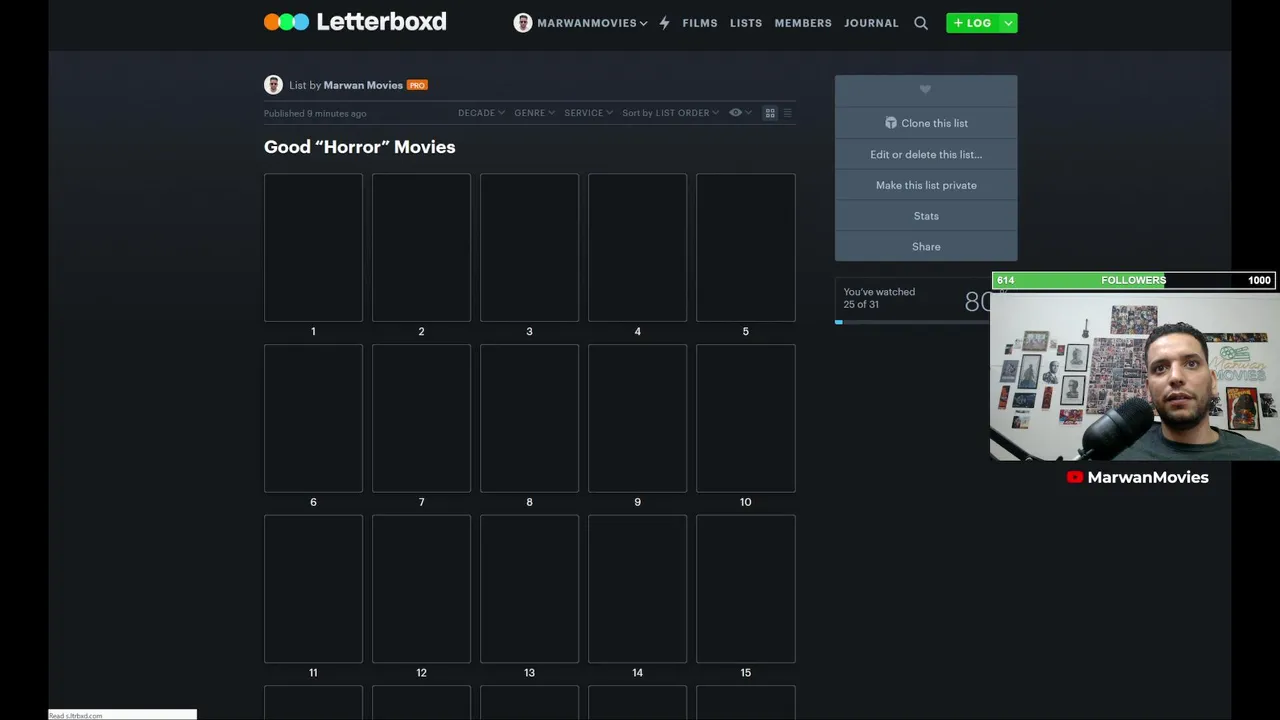Switch to grid view icon
The width and height of the screenshot is (1280, 720).
pyautogui.click(x=770, y=113)
